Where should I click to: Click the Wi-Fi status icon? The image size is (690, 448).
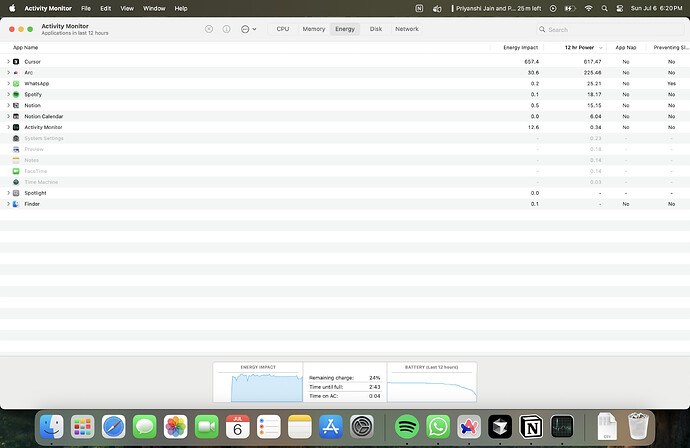pos(588,8)
